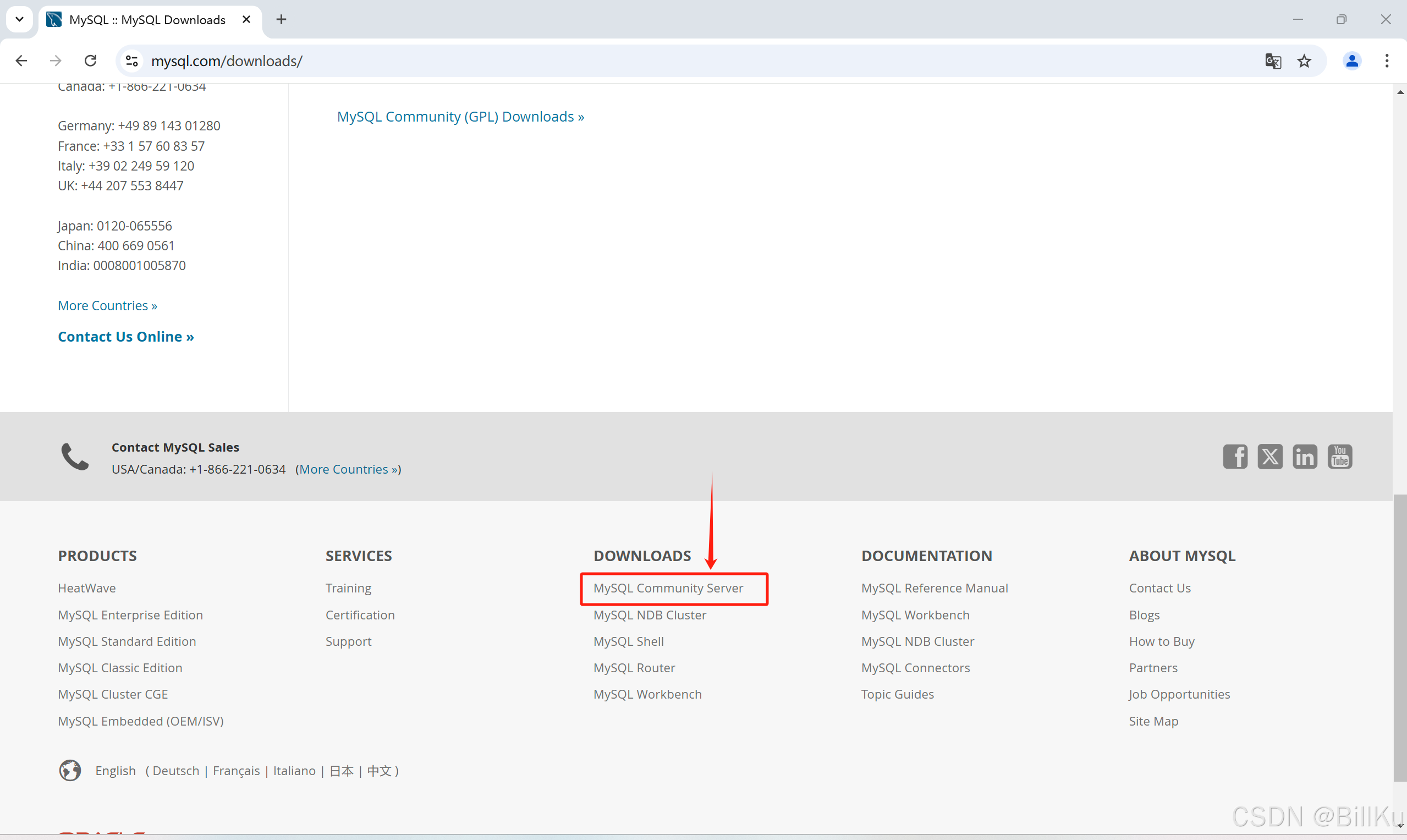This screenshot has width=1407, height=840.
Task: Close the MySQL Downloads tab
Action: tap(246, 20)
